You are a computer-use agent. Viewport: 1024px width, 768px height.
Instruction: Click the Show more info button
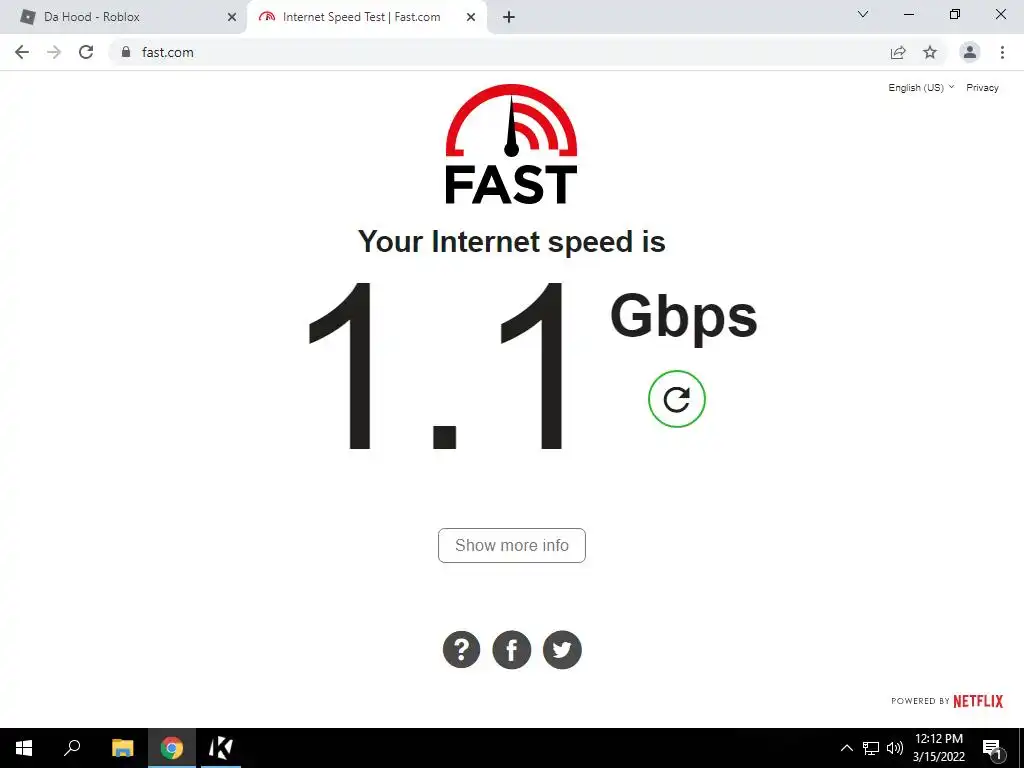click(511, 545)
